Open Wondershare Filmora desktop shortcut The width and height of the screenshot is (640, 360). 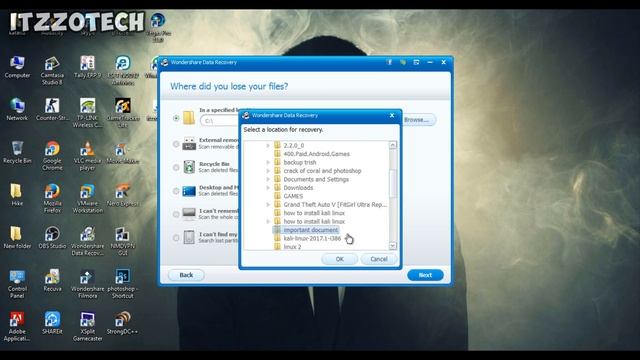87,284
